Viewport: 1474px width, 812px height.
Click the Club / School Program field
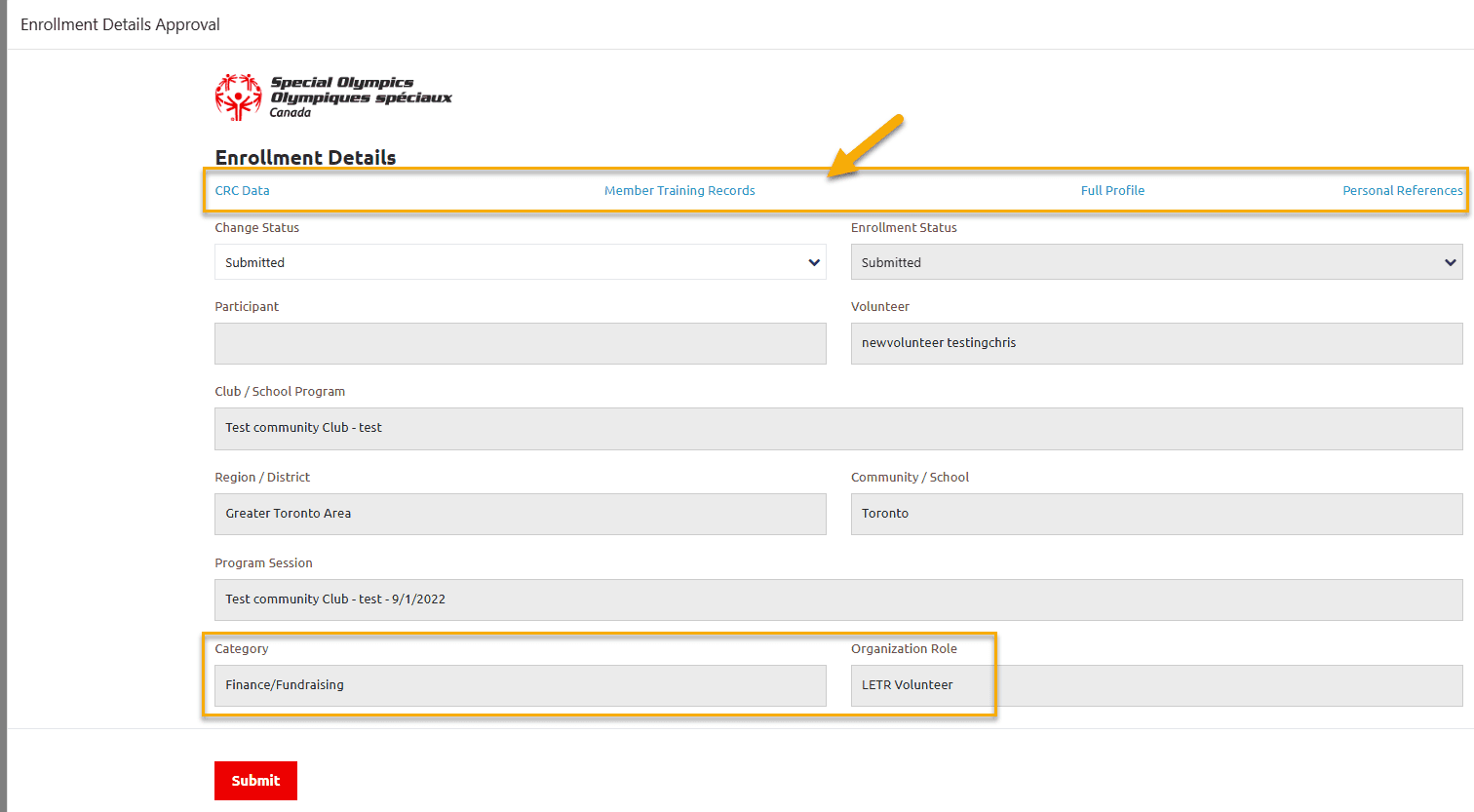[838, 428]
